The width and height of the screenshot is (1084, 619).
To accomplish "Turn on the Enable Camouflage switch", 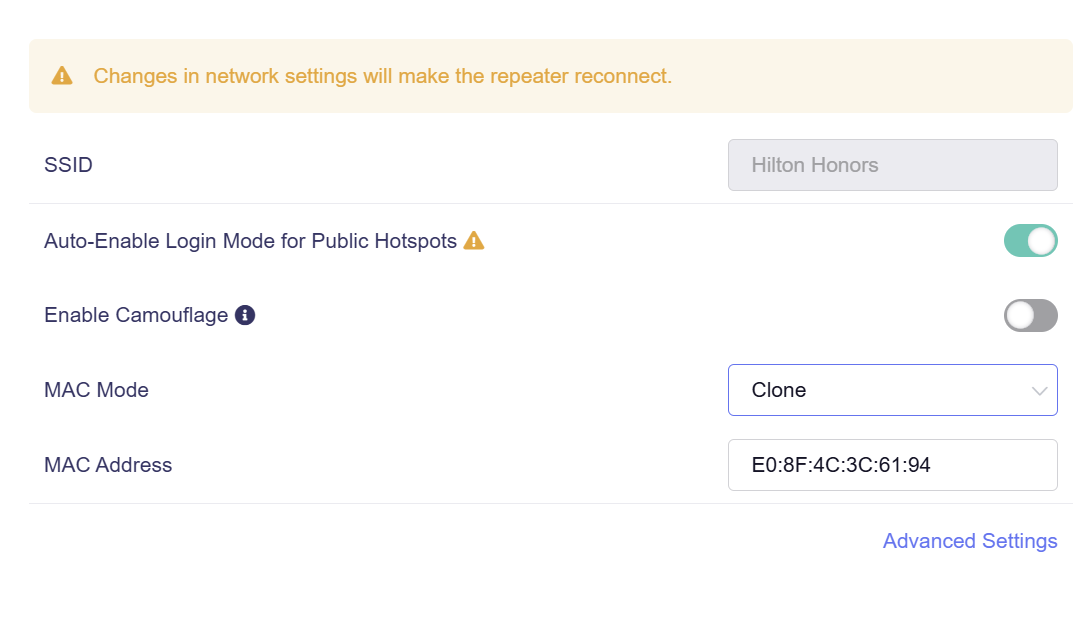I will (x=1030, y=316).
